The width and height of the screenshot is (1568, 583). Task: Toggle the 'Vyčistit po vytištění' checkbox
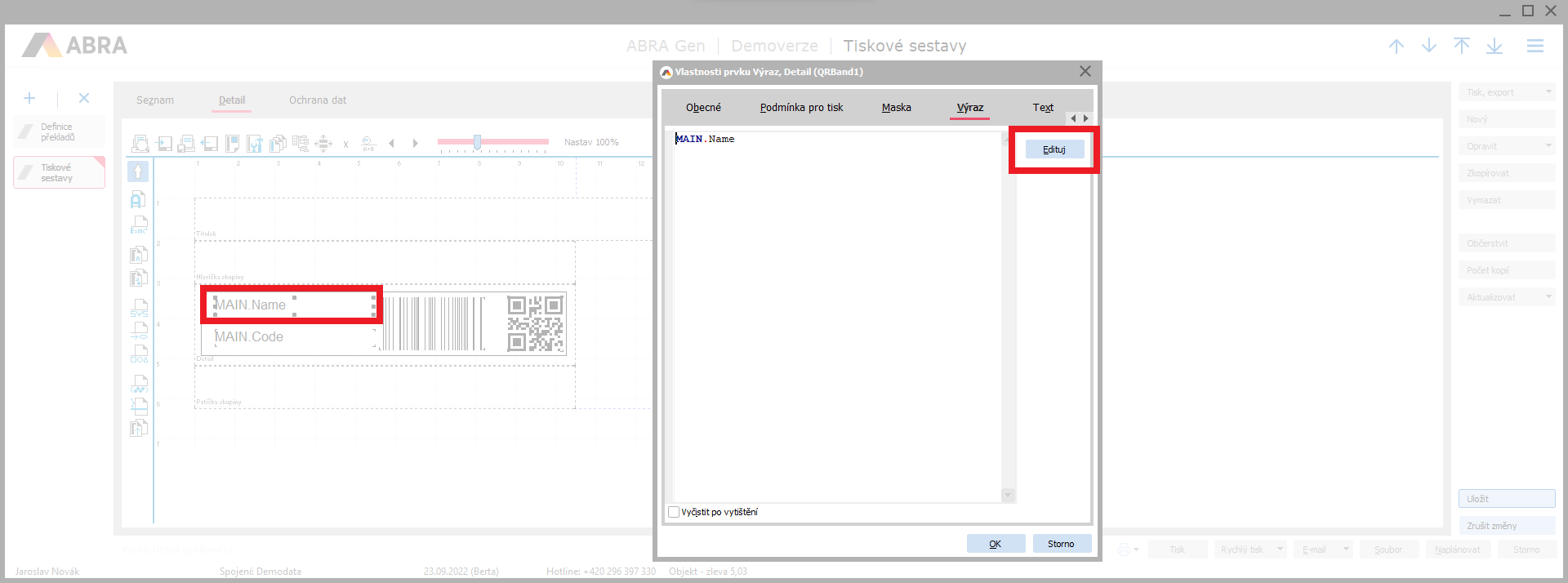click(674, 512)
